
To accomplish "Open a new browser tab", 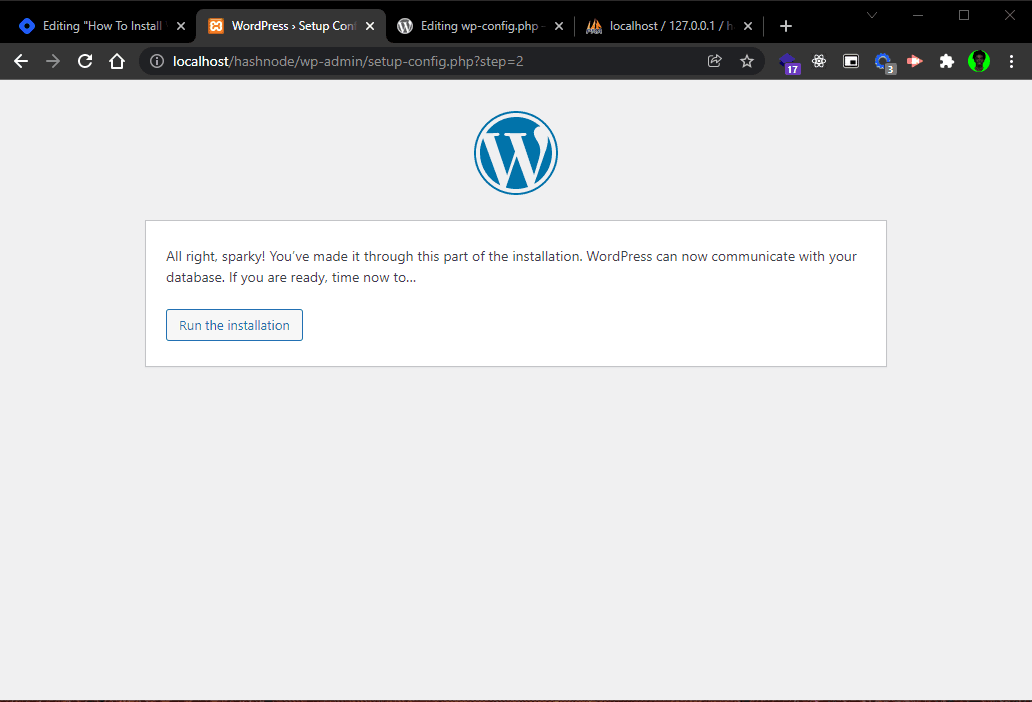I will (785, 26).
